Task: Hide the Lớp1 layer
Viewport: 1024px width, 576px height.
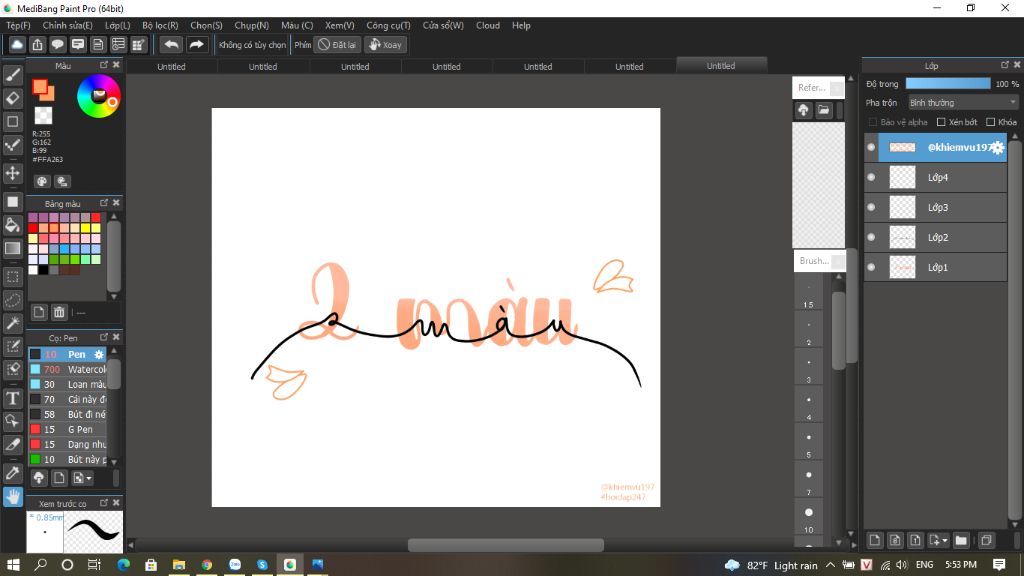Action: [871, 267]
